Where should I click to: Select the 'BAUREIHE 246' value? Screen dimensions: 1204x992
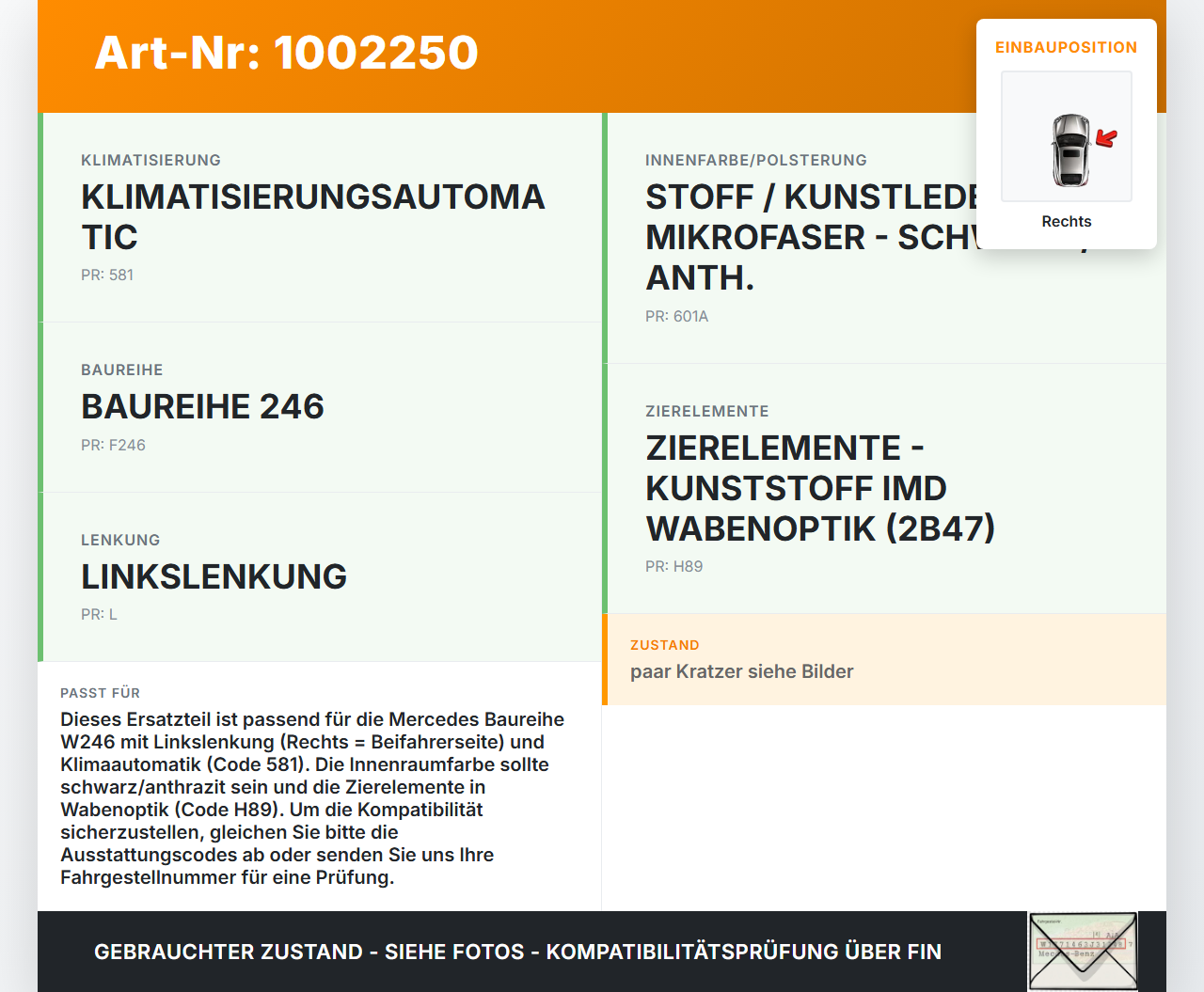[x=202, y=406]
